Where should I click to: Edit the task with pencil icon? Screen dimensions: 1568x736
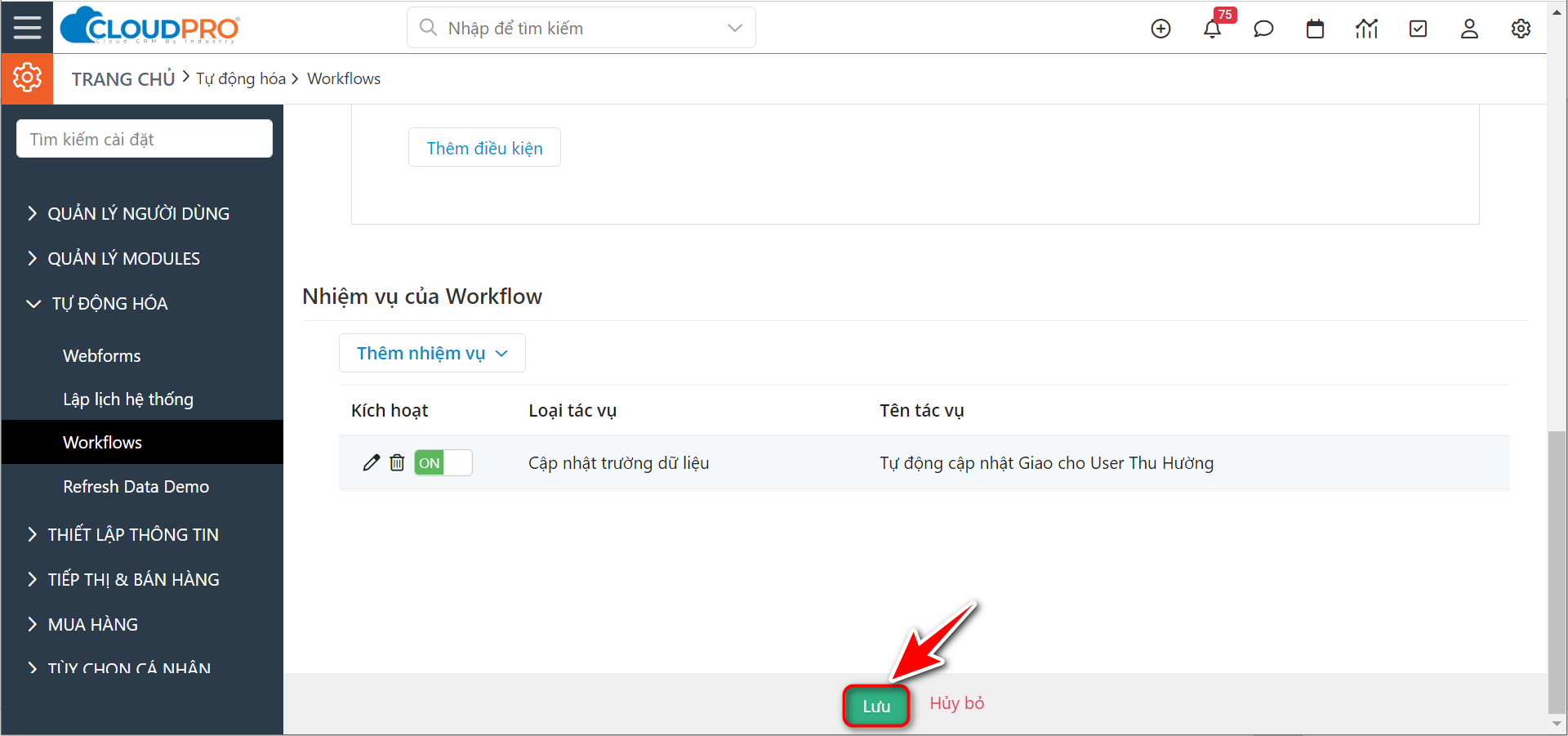(x=372, y=462)
